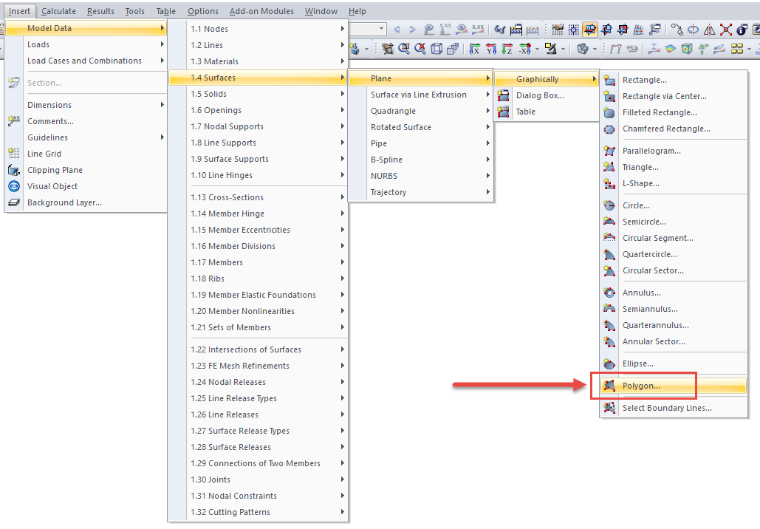Click the Line Grid icon
The height and width of the screenshot is (529, 760).
click(14, 154)
